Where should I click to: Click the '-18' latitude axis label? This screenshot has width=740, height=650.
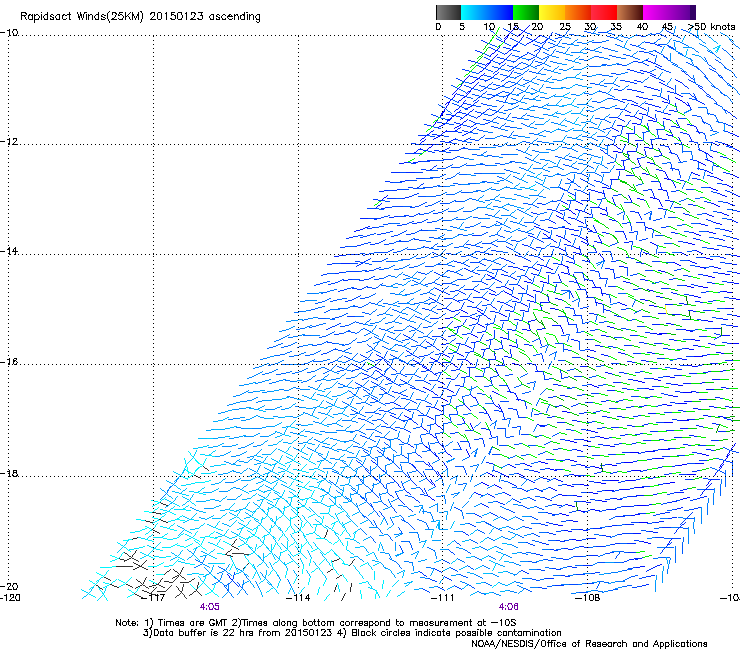[x=9, y=473]
